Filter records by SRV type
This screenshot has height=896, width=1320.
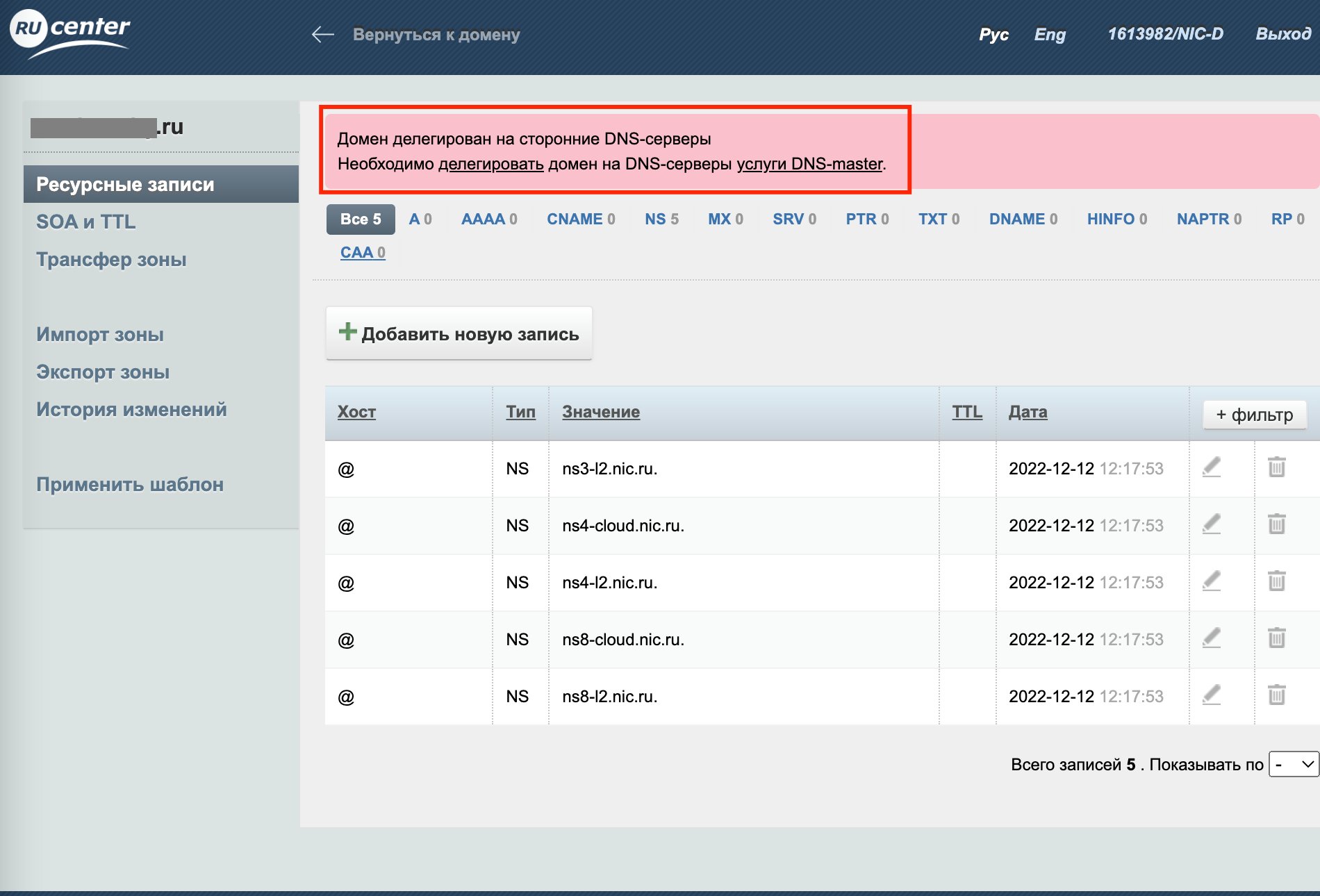point(794,219)
